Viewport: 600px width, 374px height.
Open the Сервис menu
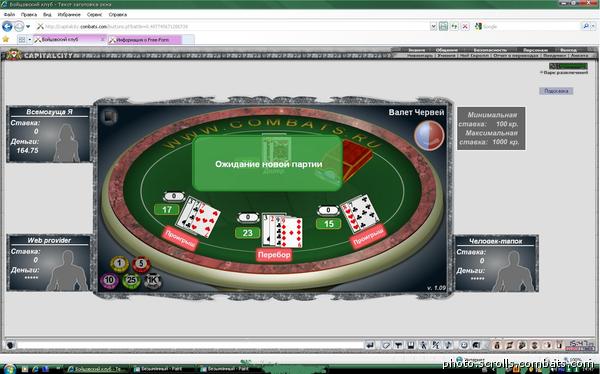(x=94, y=15)
